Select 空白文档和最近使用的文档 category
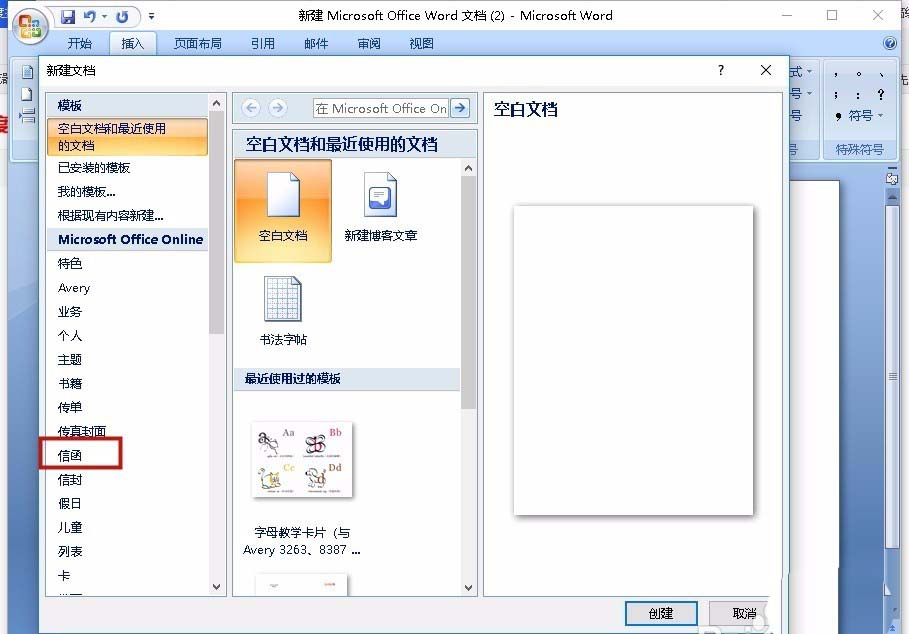 (127, 137)
